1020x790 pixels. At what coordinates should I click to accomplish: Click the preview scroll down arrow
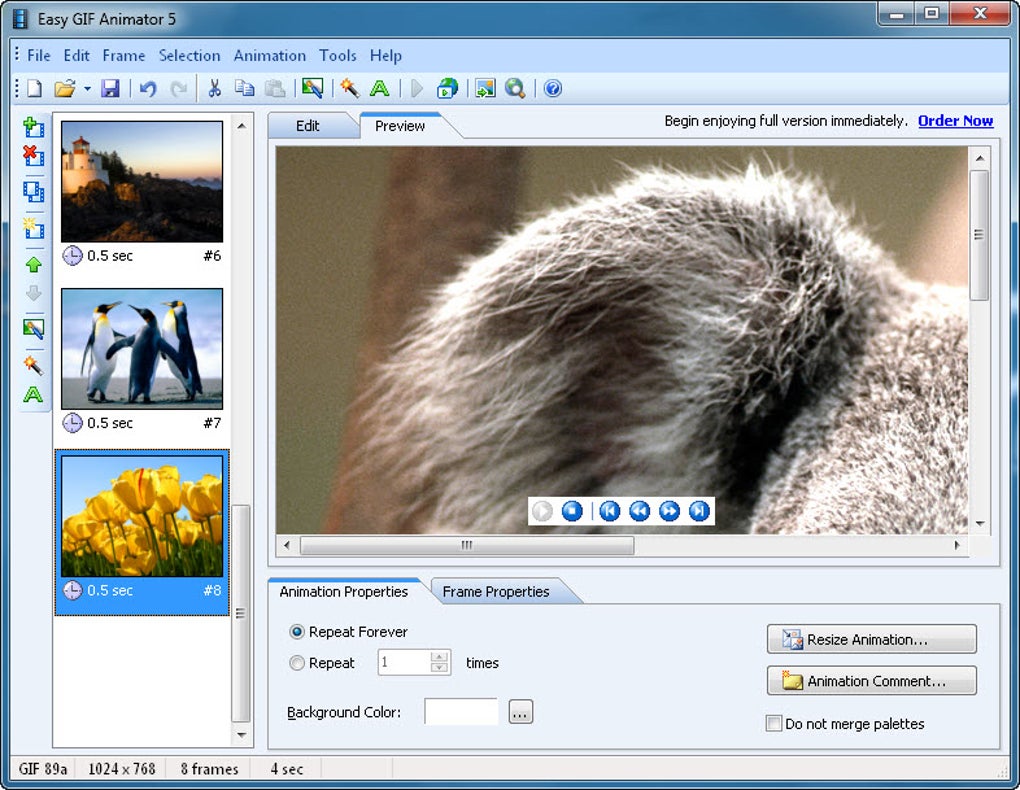980,524
